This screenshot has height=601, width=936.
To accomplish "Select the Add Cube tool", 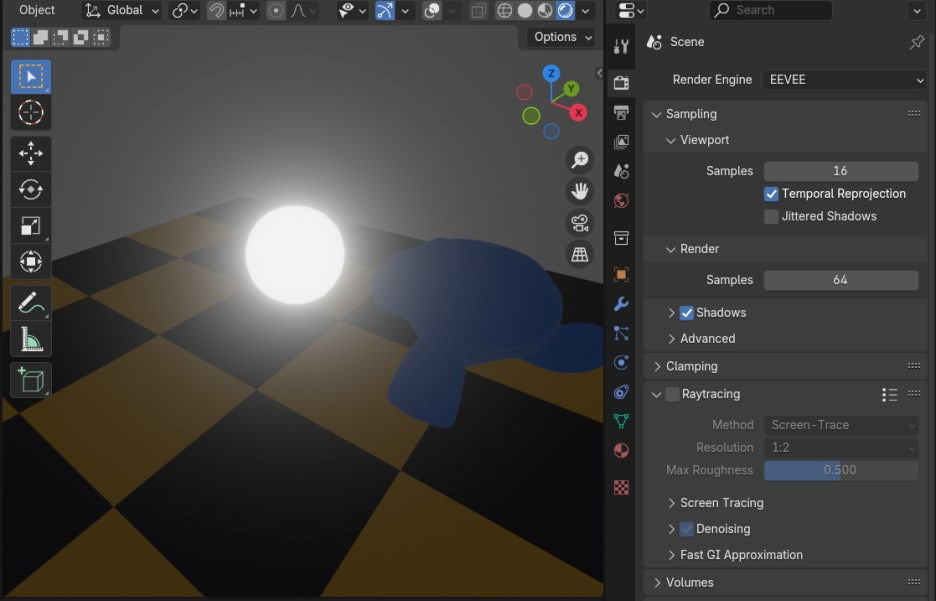I will click(30, 380).
